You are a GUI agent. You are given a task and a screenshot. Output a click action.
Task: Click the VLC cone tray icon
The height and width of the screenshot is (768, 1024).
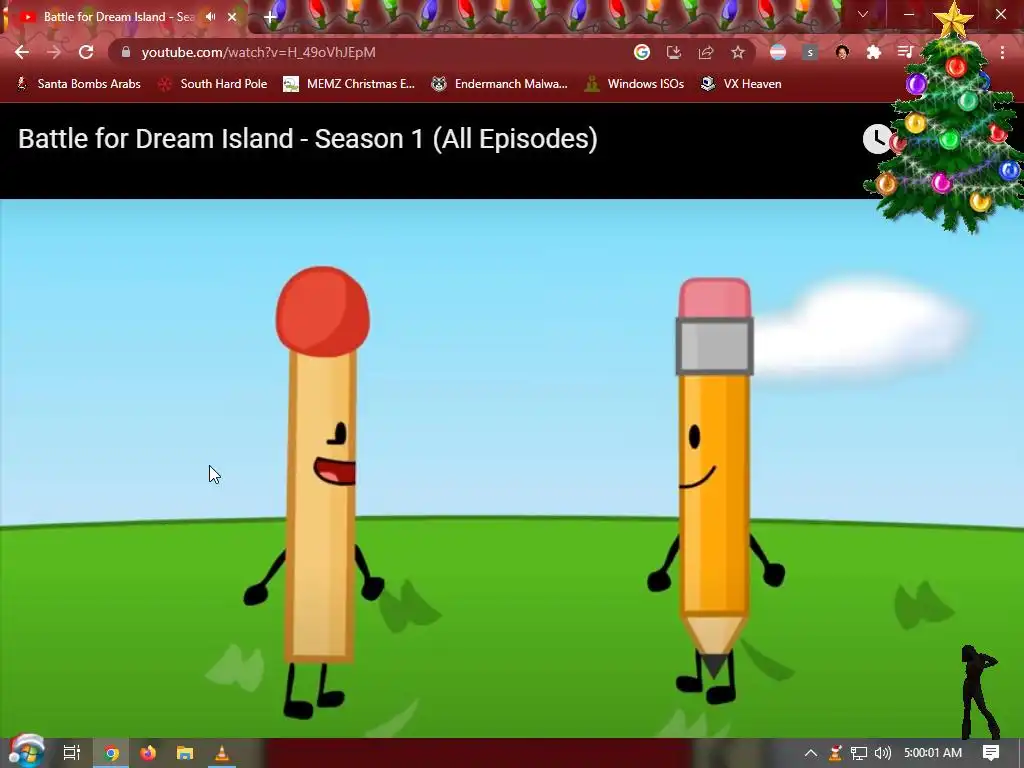point(835,753)
